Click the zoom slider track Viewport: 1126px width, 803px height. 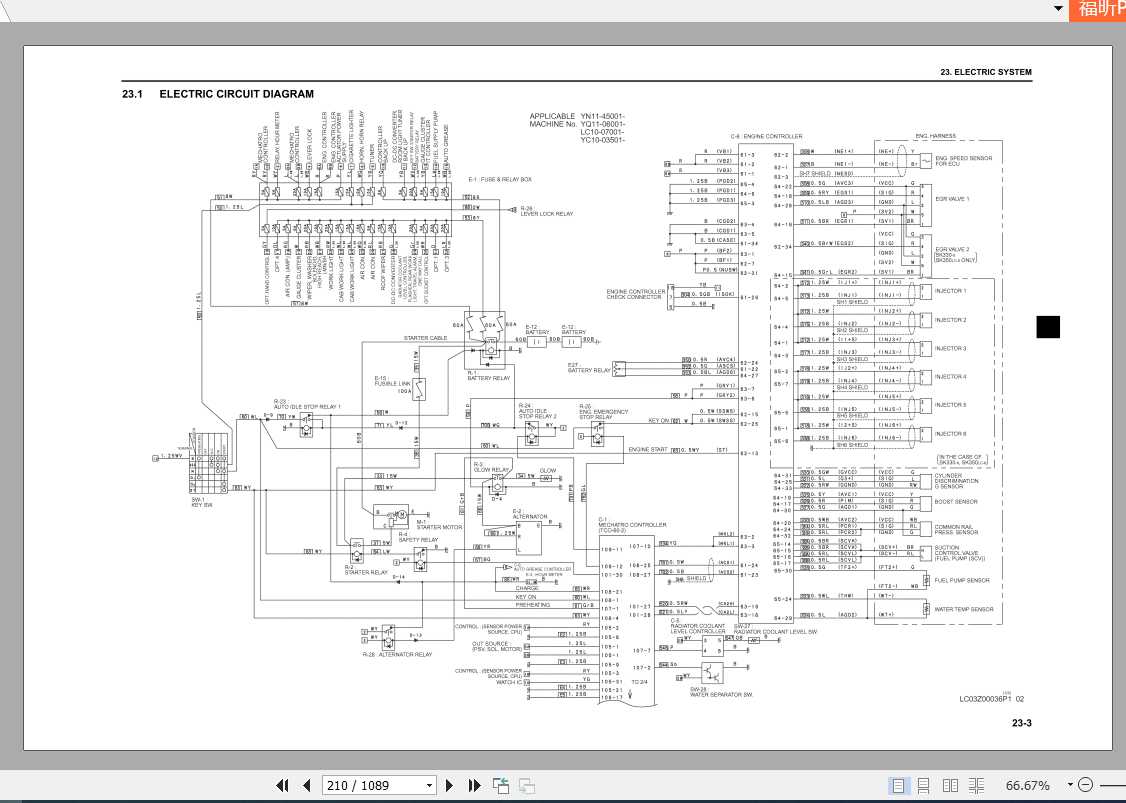pos(1112,785)
